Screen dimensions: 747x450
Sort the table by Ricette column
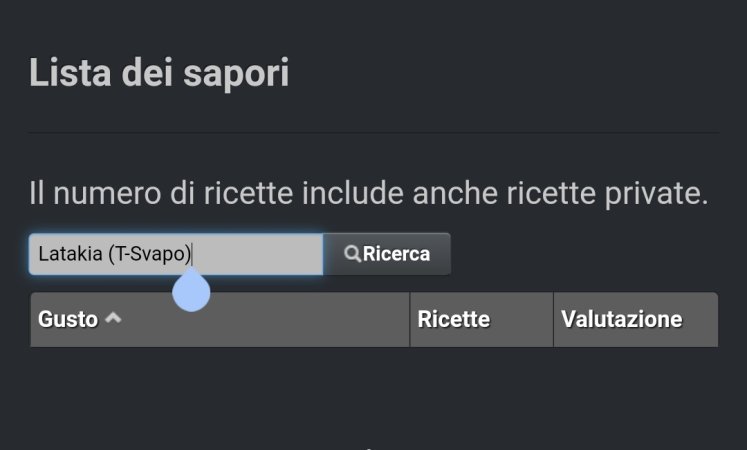click(454, 319)
